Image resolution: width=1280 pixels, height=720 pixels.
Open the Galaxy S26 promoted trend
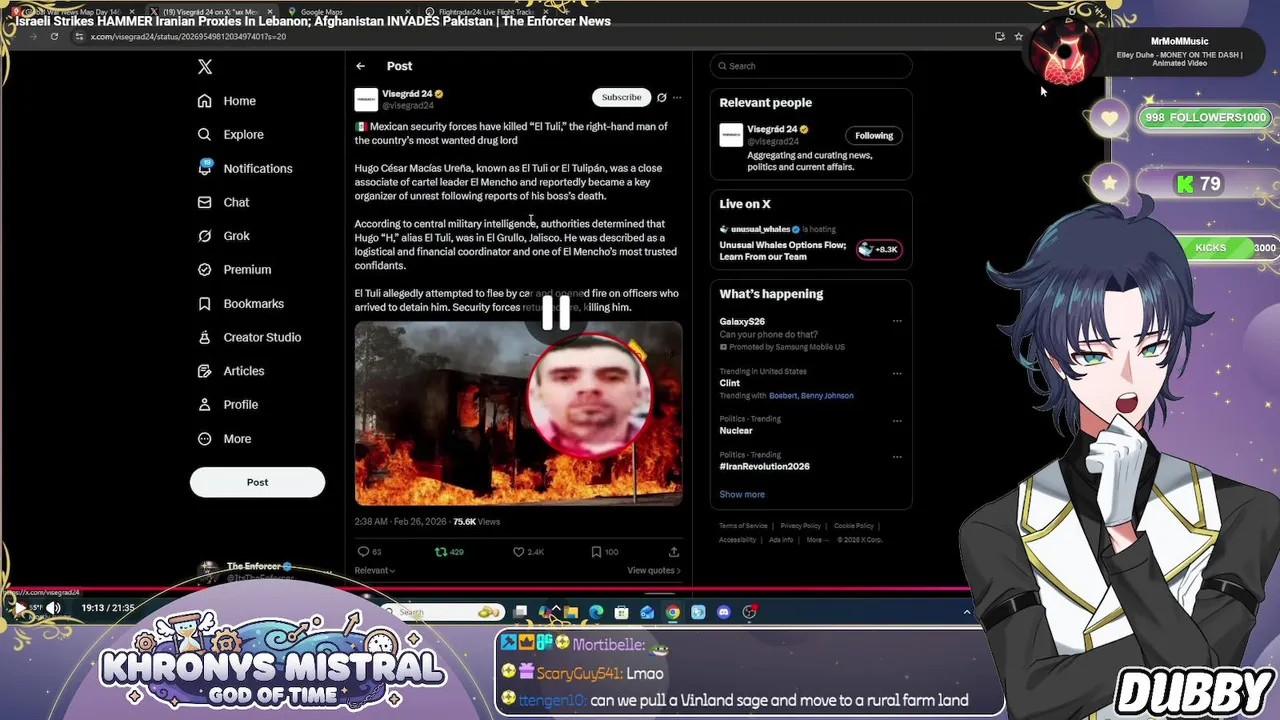pyautogui.click(x=742, y=322)
